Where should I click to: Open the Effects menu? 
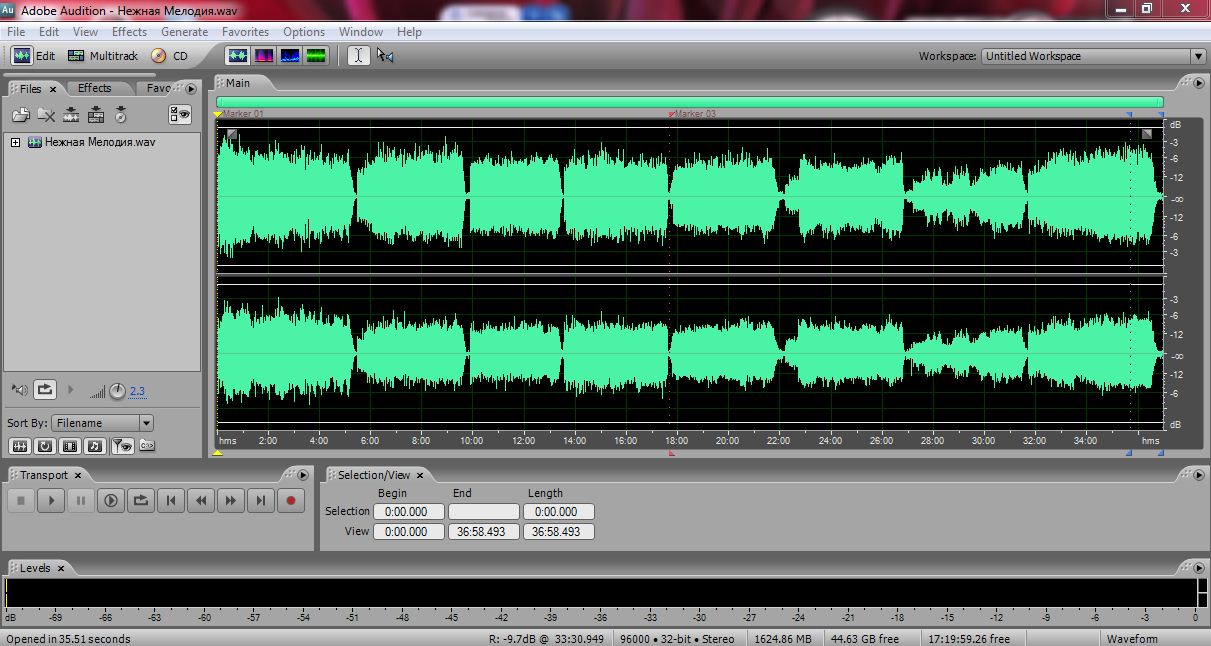click(129, 32)
